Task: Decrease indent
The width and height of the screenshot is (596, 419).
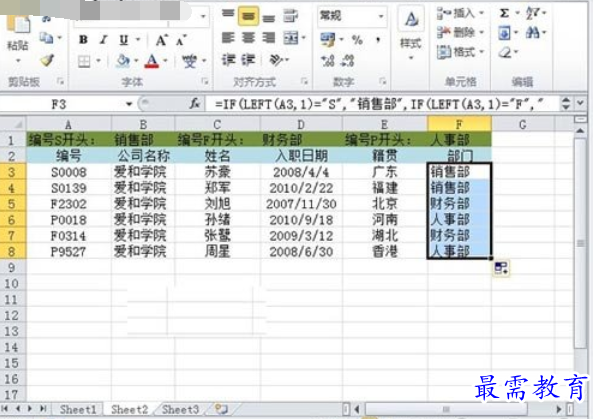Action: pyautogui.click(x=229, y=60)
